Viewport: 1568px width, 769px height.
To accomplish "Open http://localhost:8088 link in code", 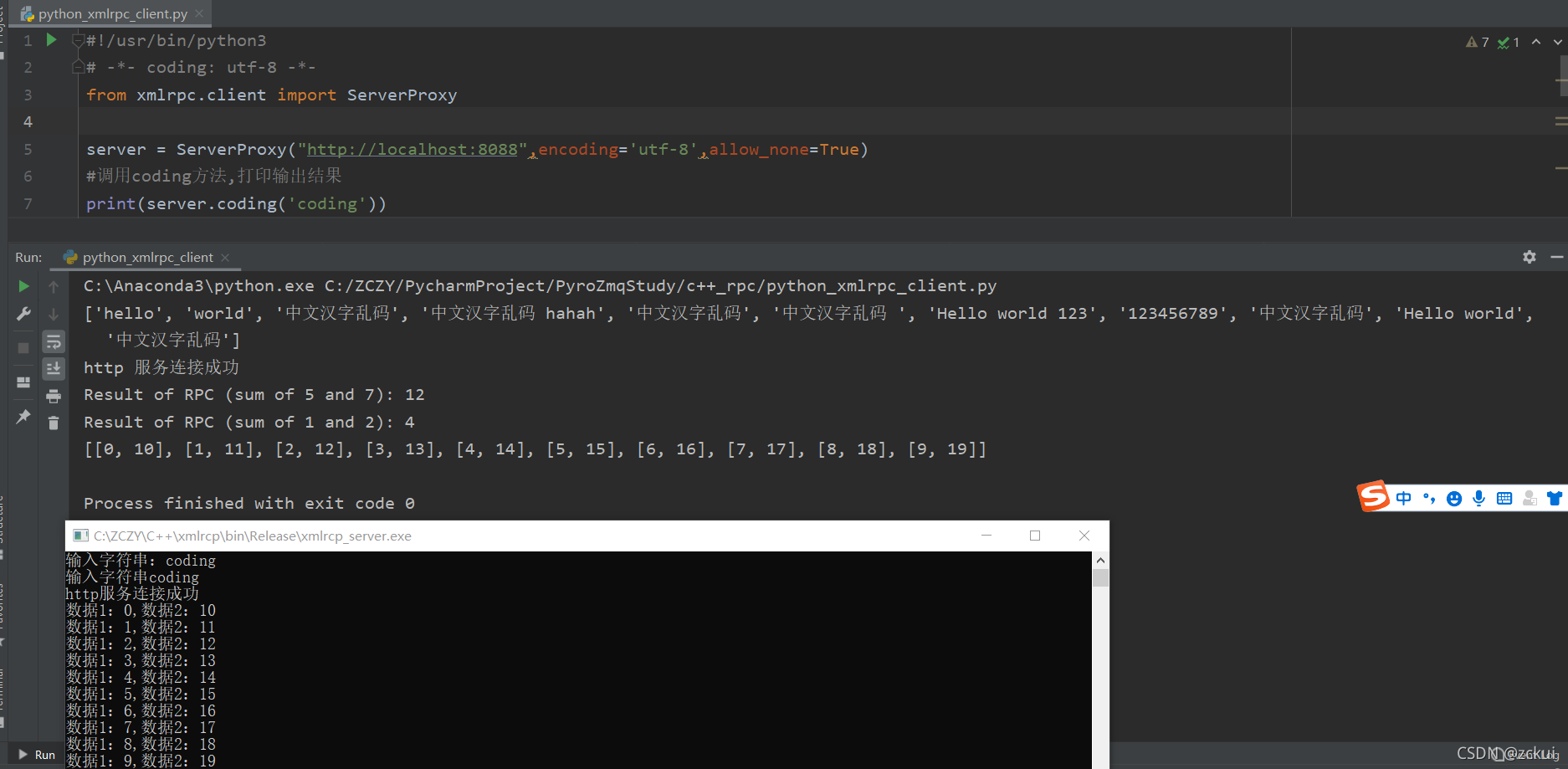I will pos(412,149).
